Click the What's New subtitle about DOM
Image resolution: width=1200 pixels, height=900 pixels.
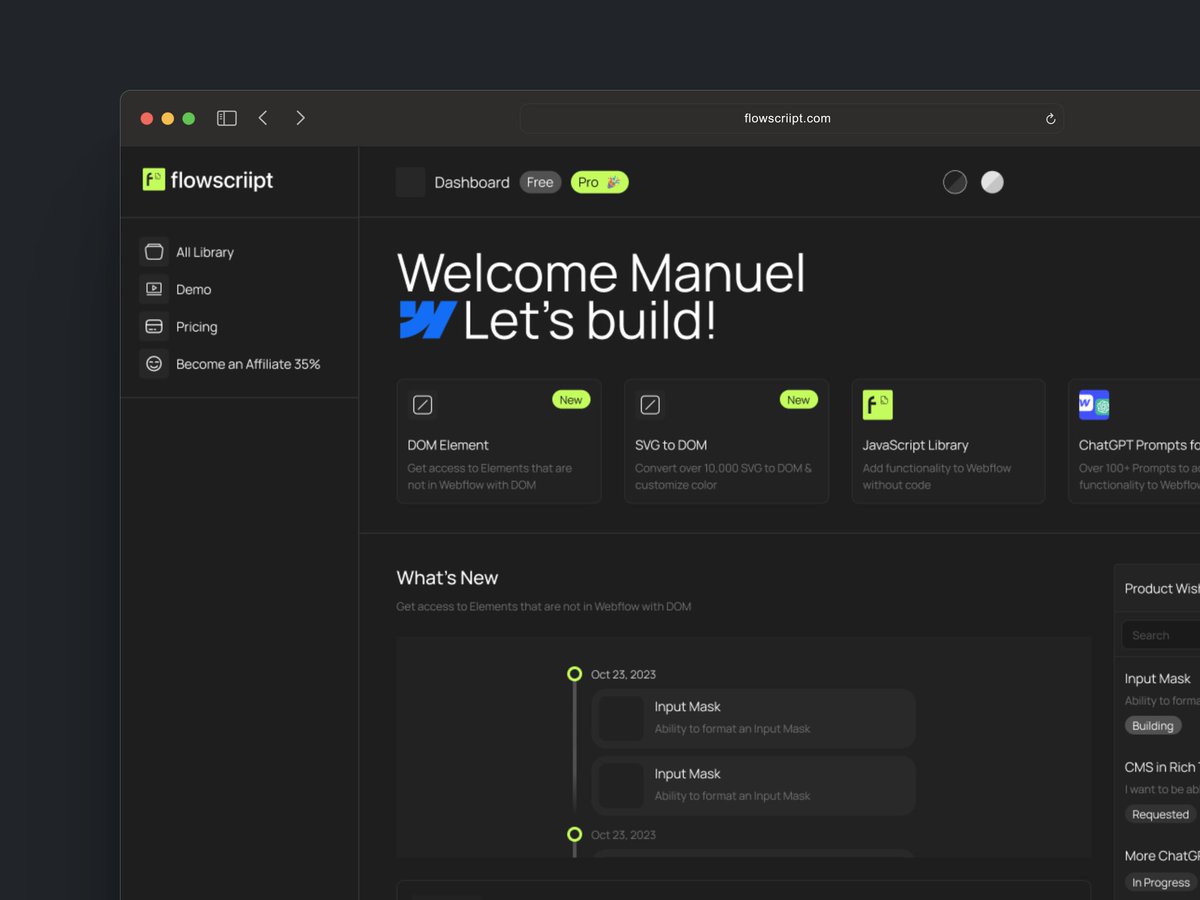[543, 606]
